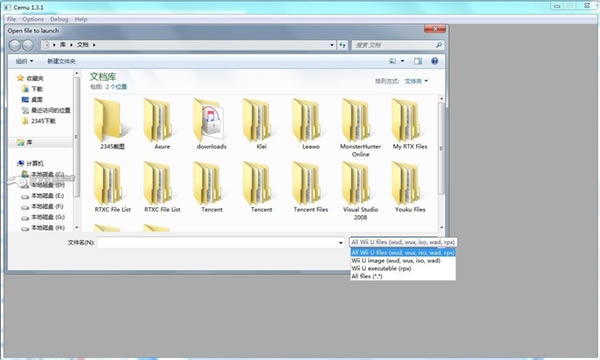Image resolution: width=600 pixels, height=360 pixels.
Task: Open the view mode dropdown arrow
Action: [402, 61]
